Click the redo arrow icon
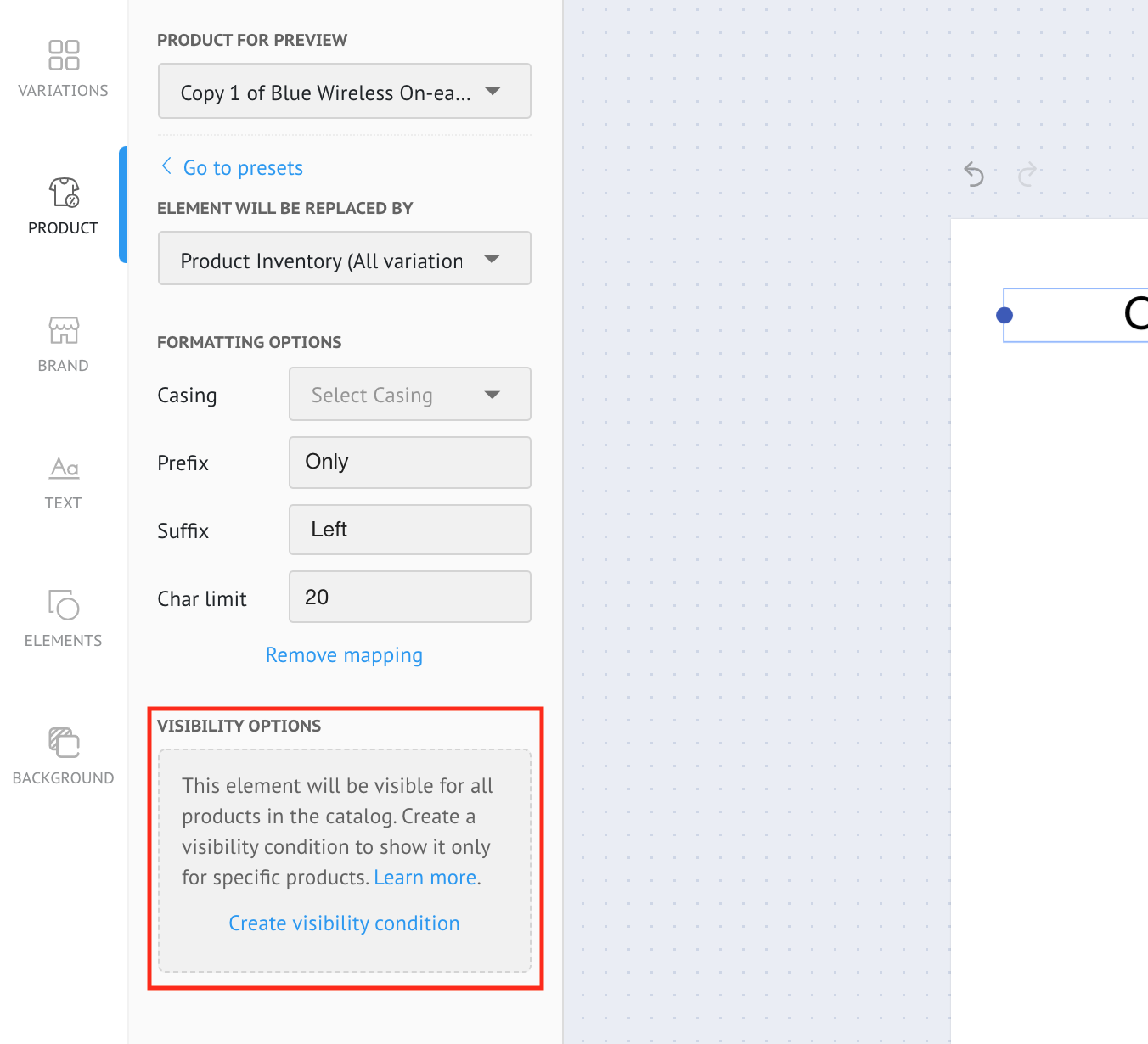1148x1044 pixels. click(x=1027, y=175)
